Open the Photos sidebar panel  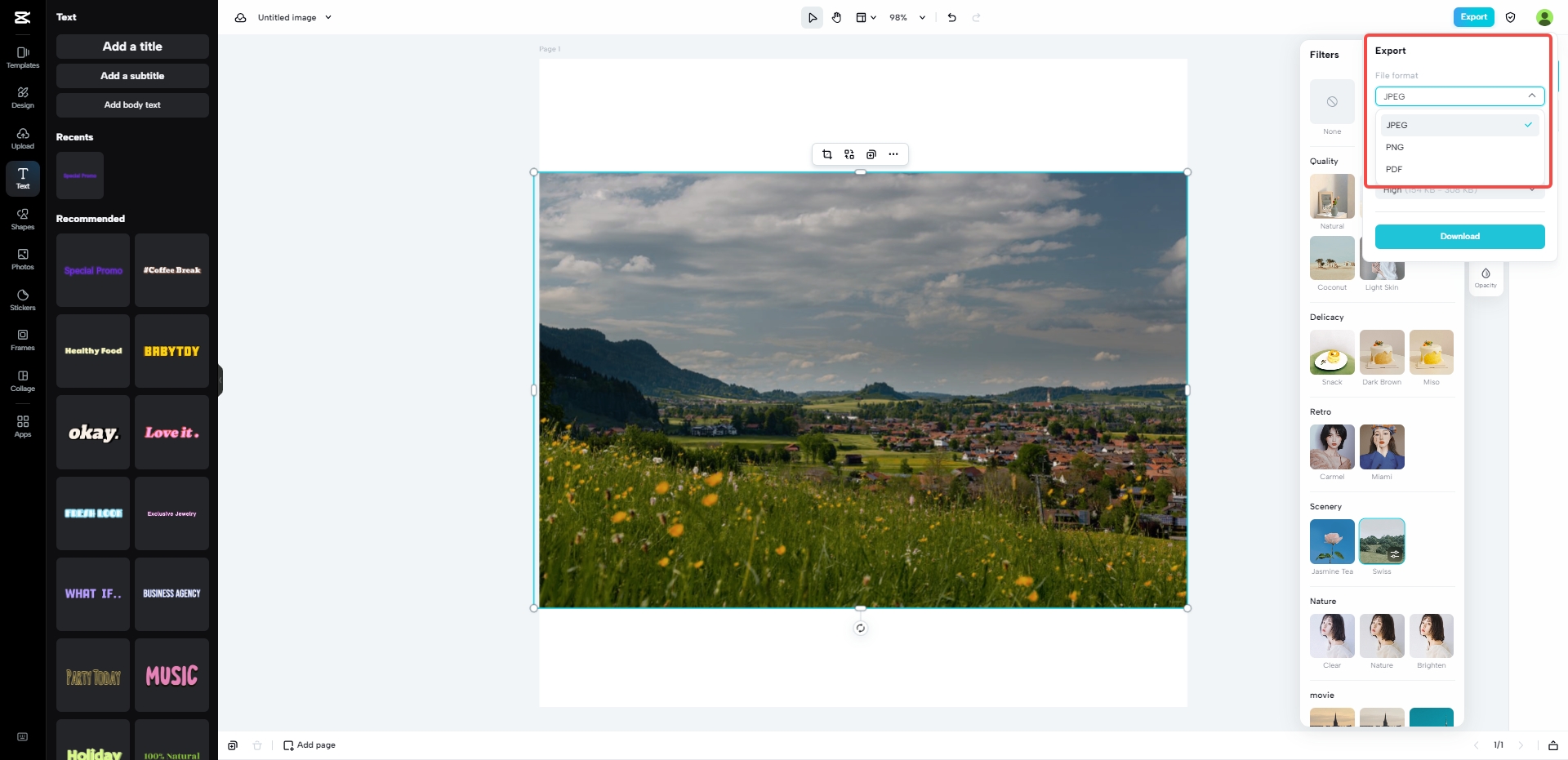click(23, 259)
